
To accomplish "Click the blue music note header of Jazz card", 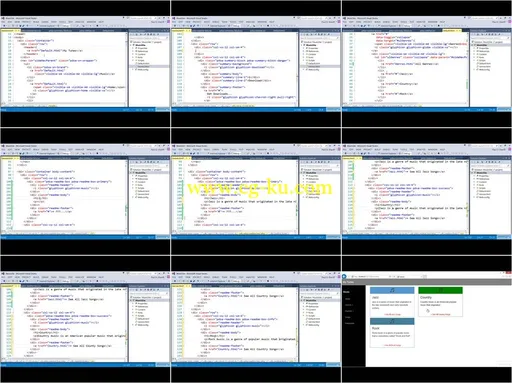I will click(x=392, y=290).
